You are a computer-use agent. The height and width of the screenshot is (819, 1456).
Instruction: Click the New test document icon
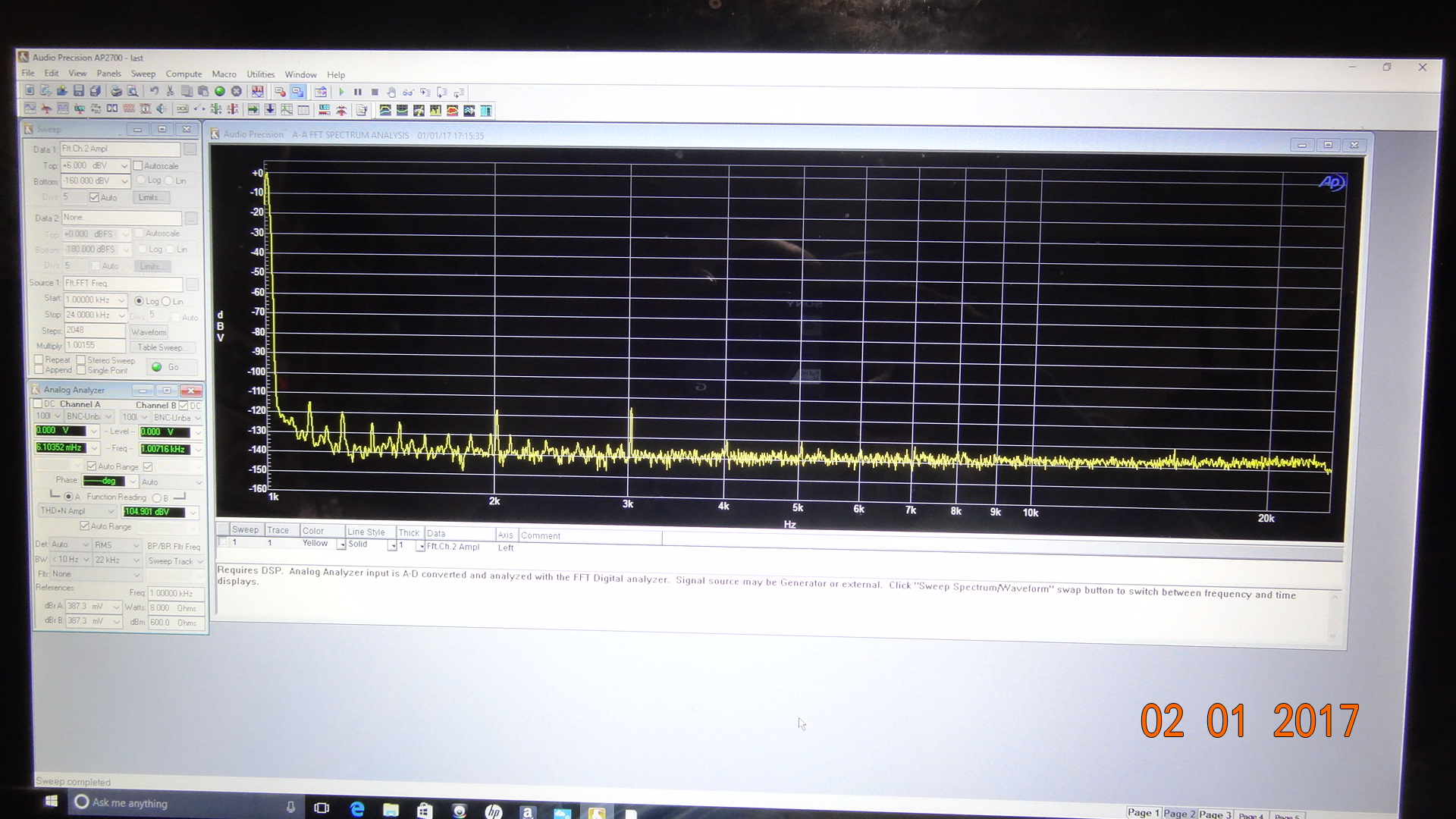tap(30, 90)
